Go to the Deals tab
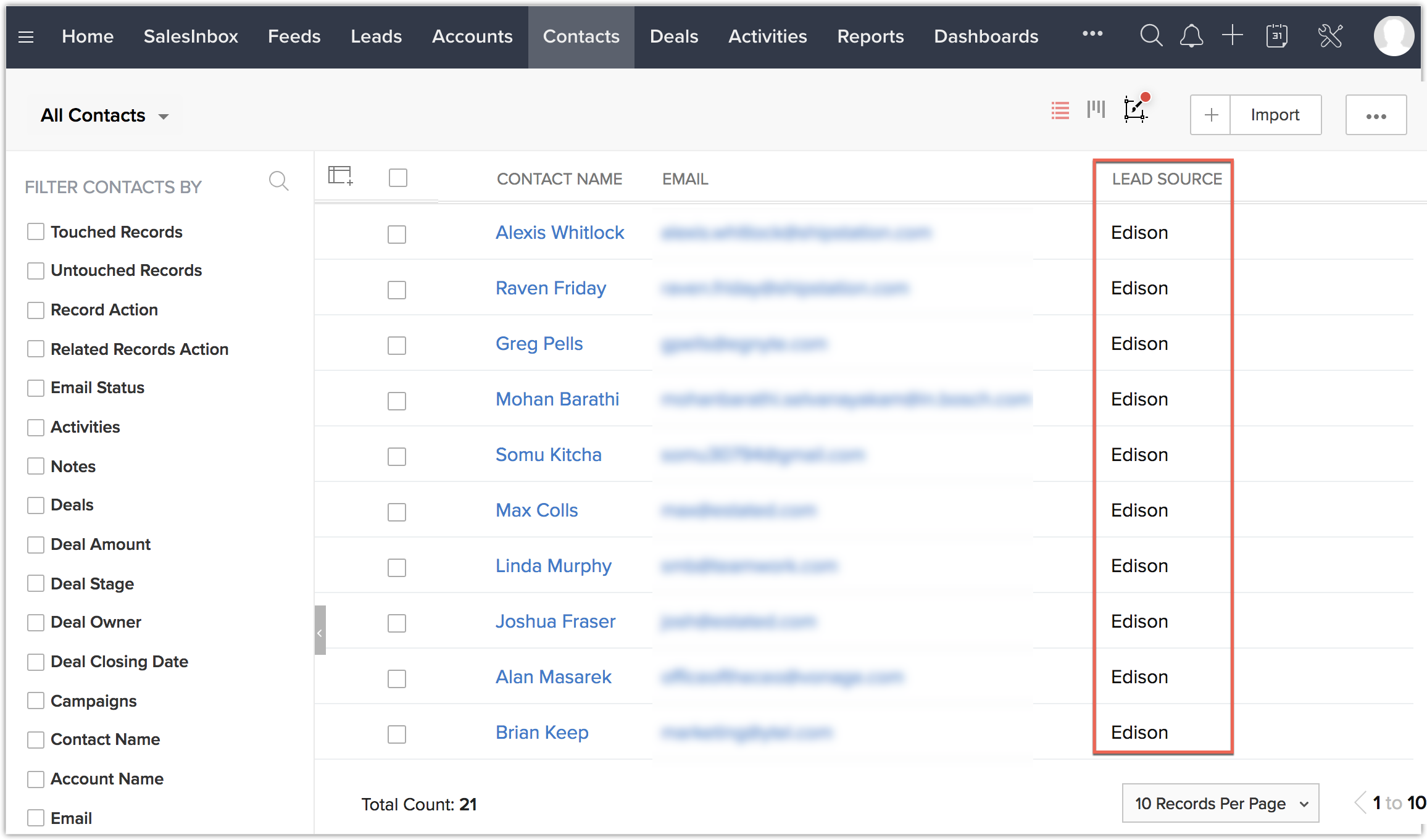Viewport: 1427px width, 840px height. 674,36
